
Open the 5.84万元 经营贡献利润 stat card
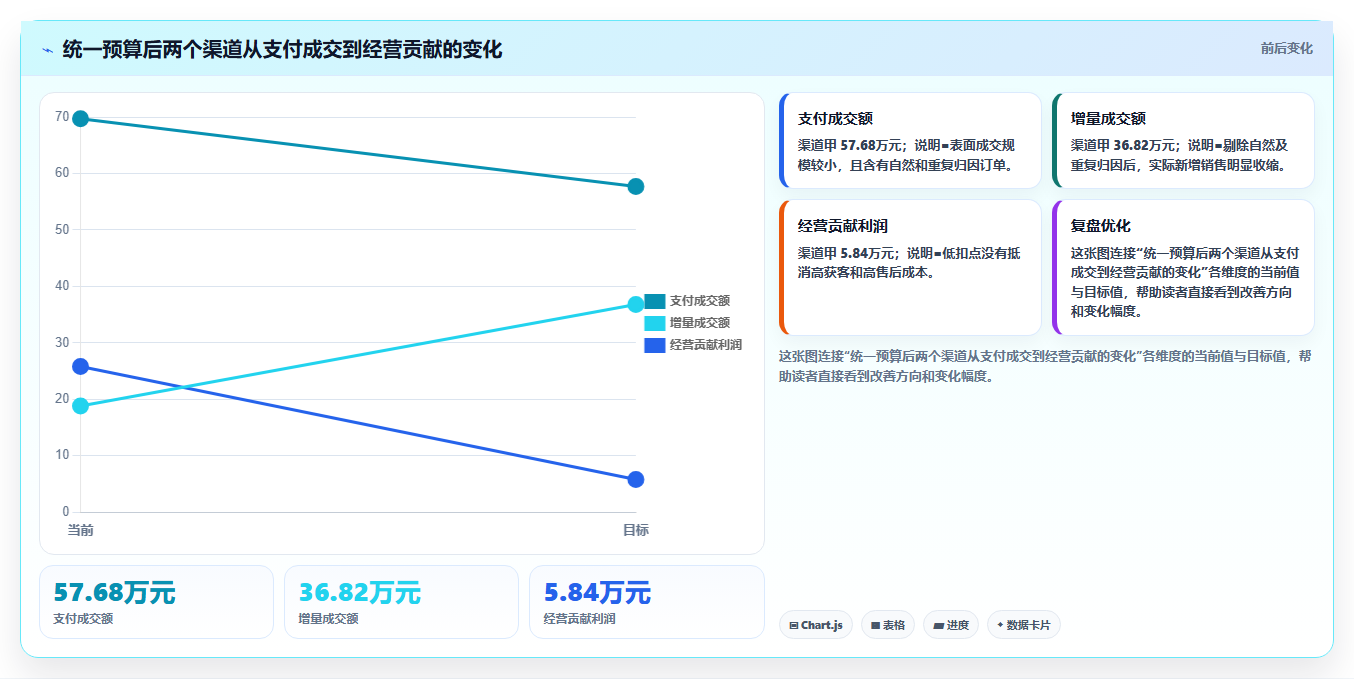pyautogui.click(x=647, y=602)
